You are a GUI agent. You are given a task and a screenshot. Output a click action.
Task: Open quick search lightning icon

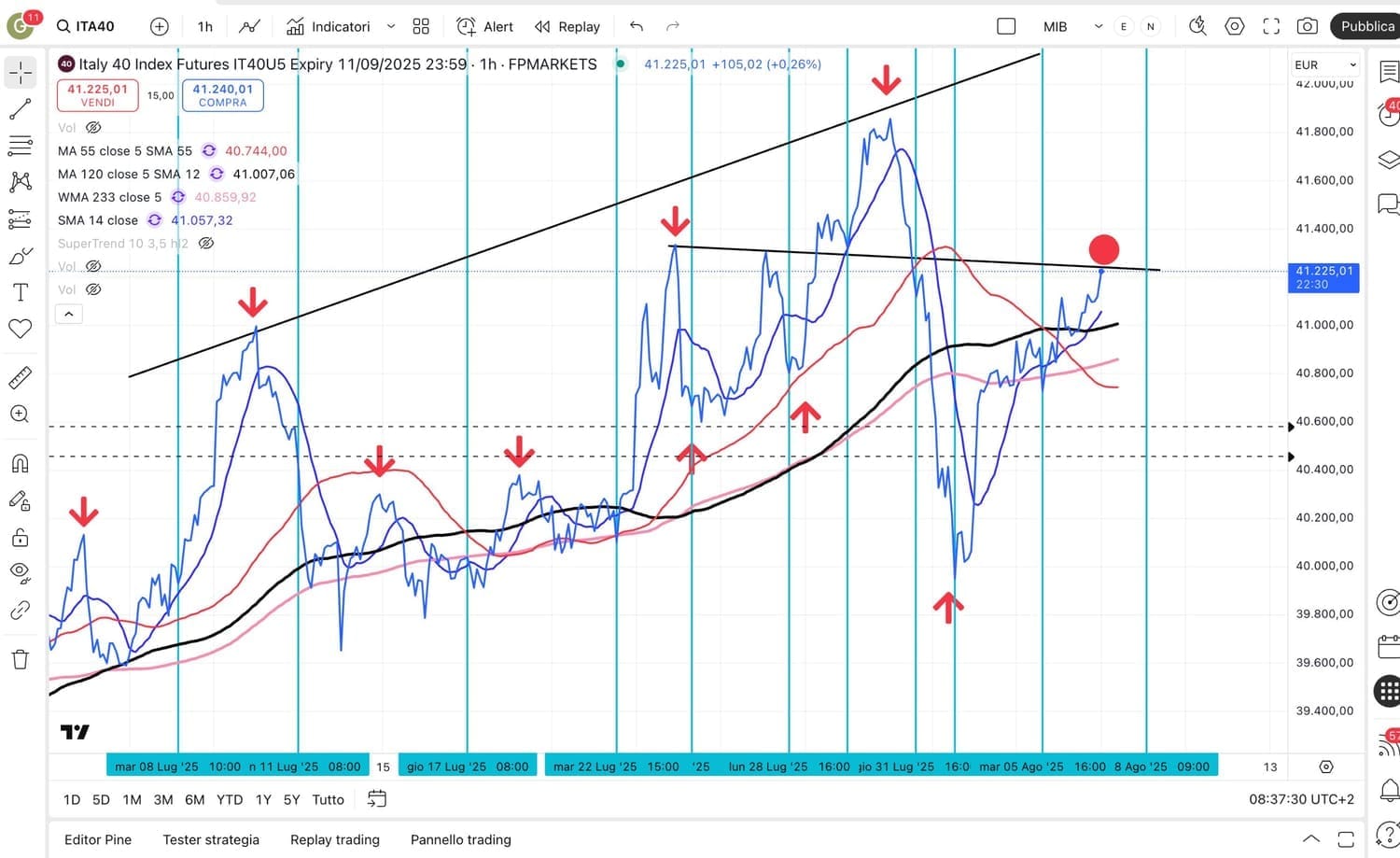pos(1197,26)
